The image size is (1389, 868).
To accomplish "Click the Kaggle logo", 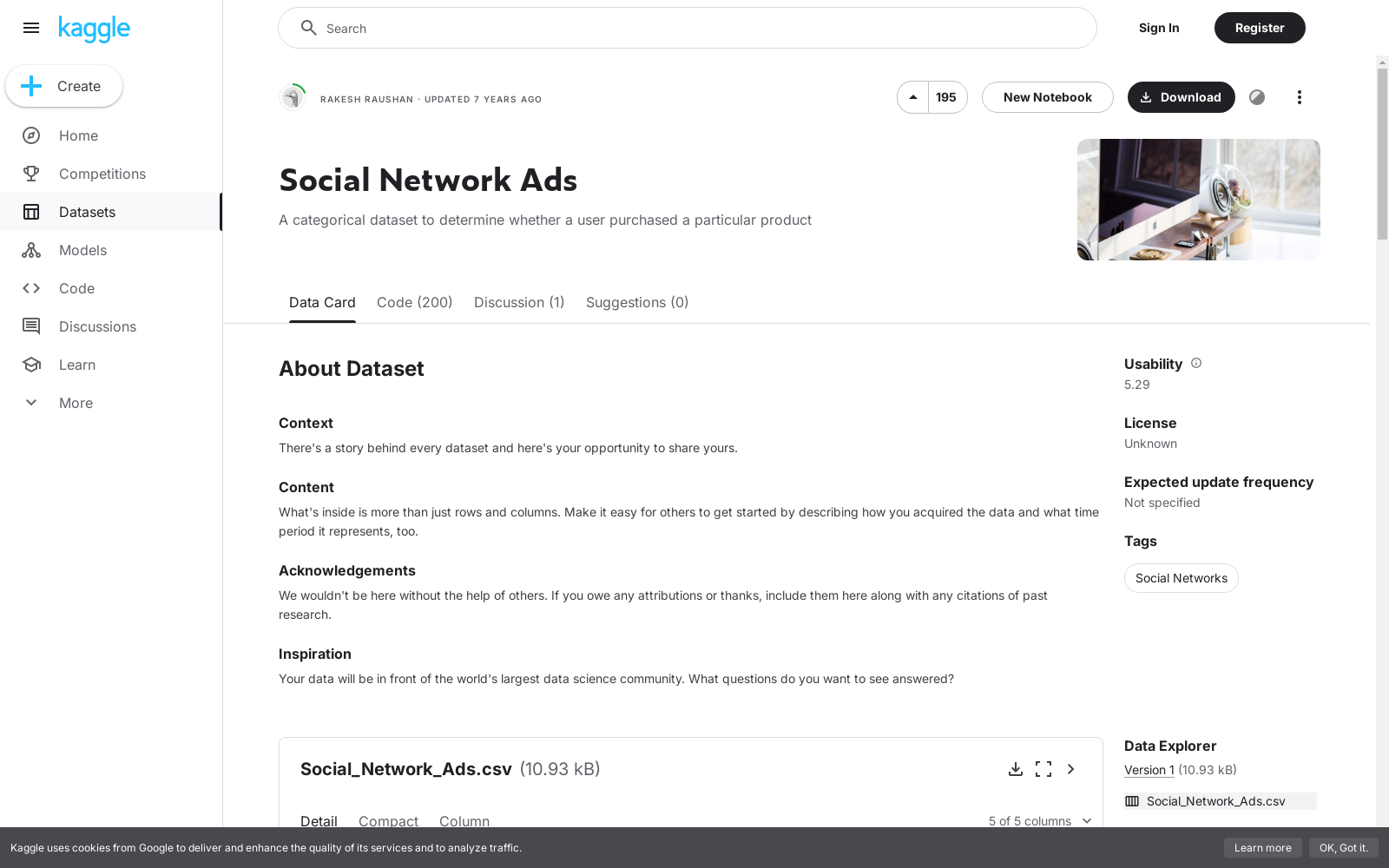I will click(94, 29).
